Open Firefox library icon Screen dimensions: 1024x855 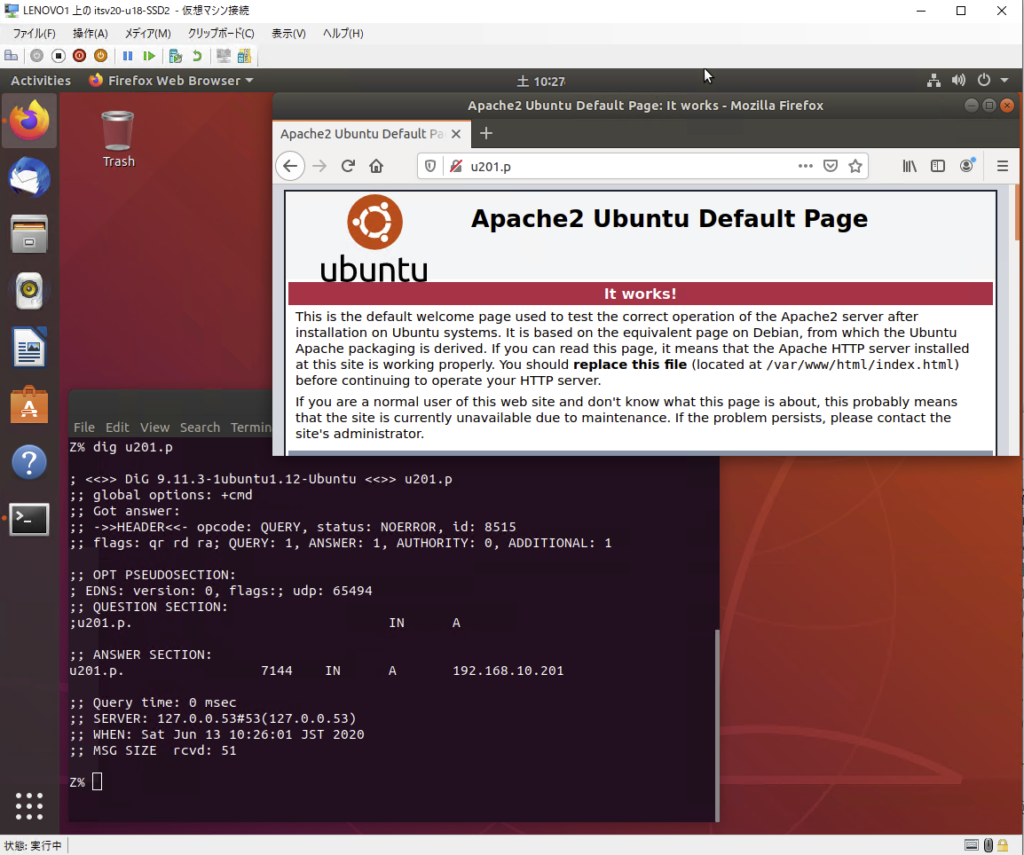[x=909, y=166]
